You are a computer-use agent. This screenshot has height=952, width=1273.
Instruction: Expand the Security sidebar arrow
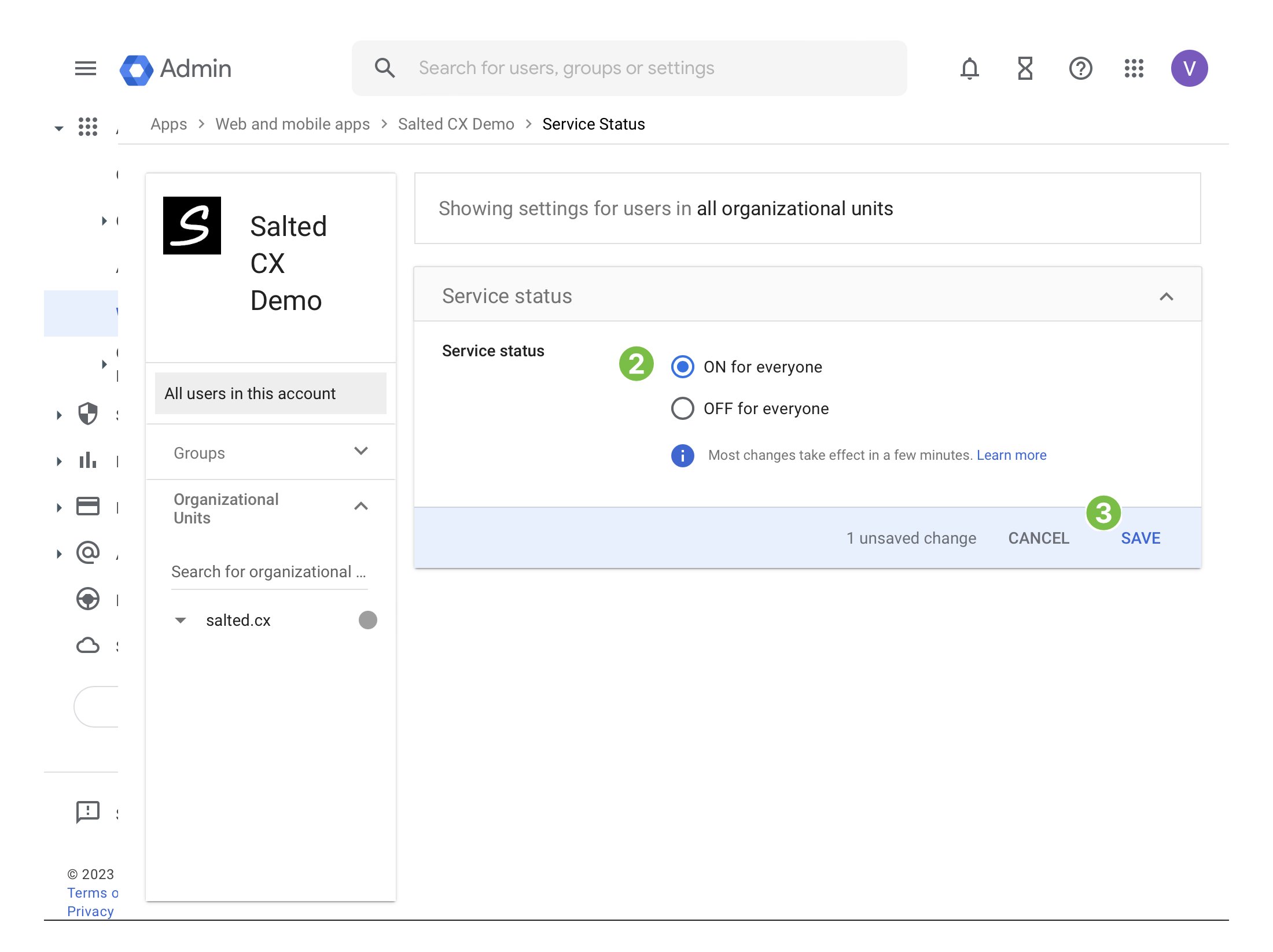(59, 415)
